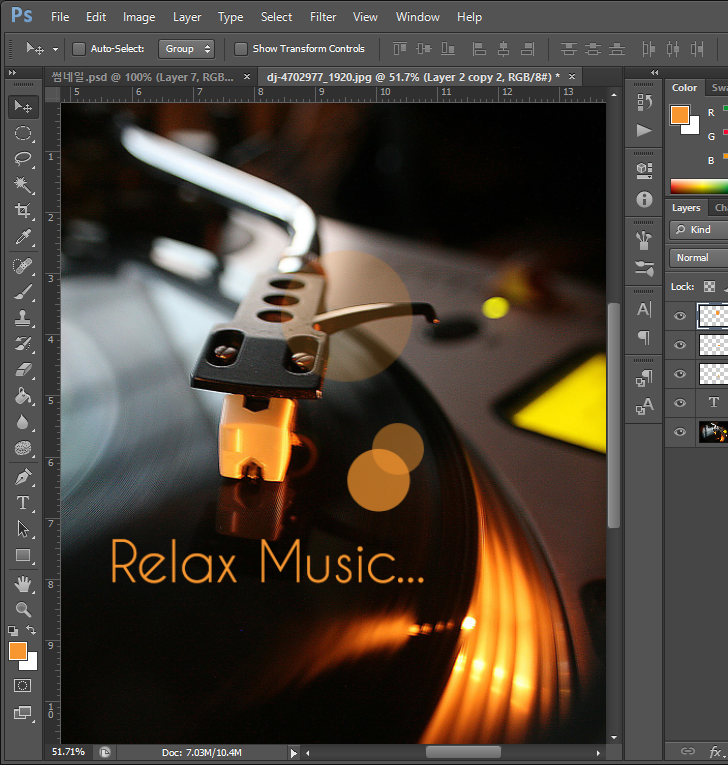
Task: Toggle lock transparent pixels
Action: click(x=709, y=286)
